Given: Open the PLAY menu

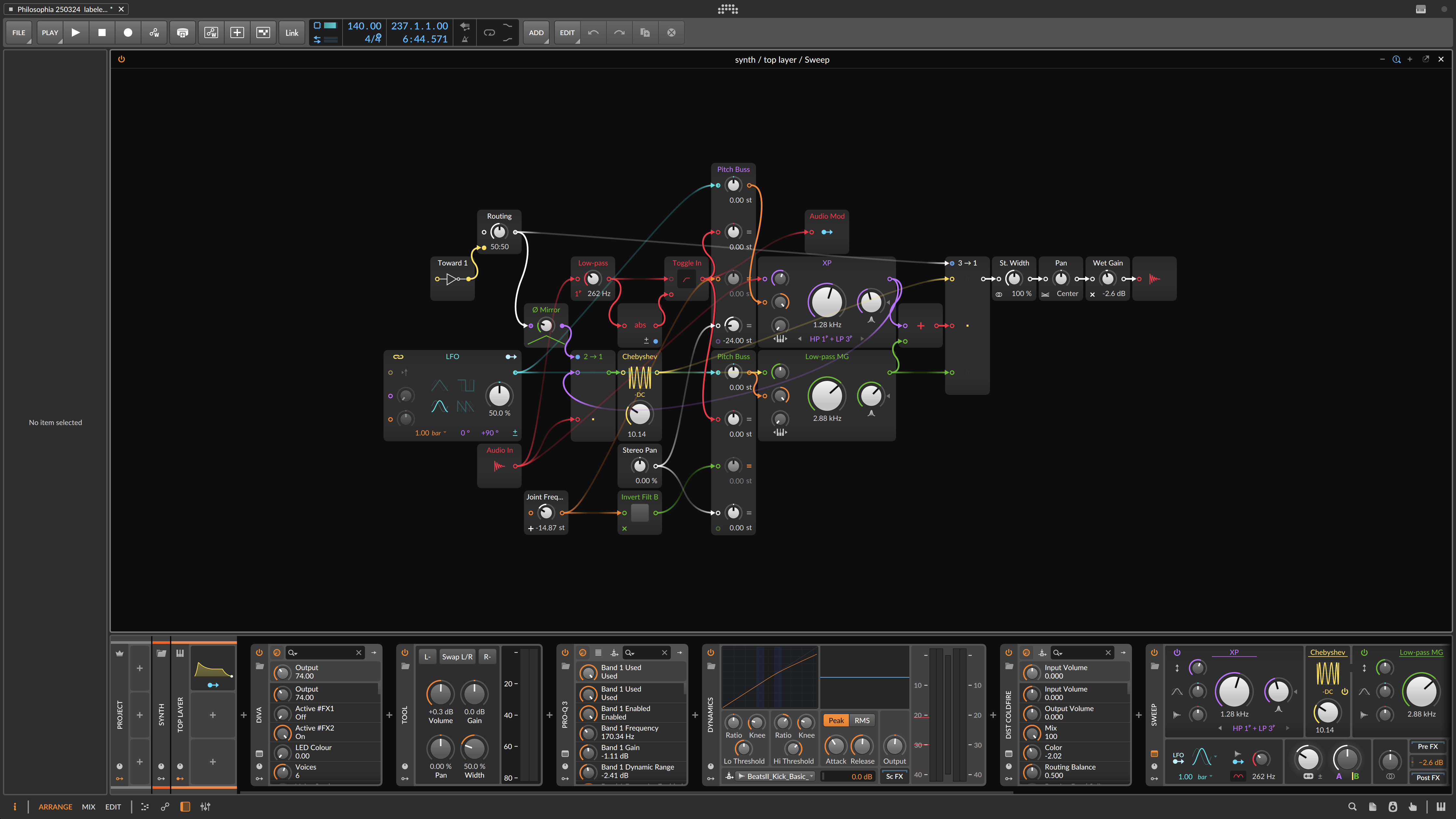Looking at the screenshot, I should pyautogui.click(x=50, y=33).
